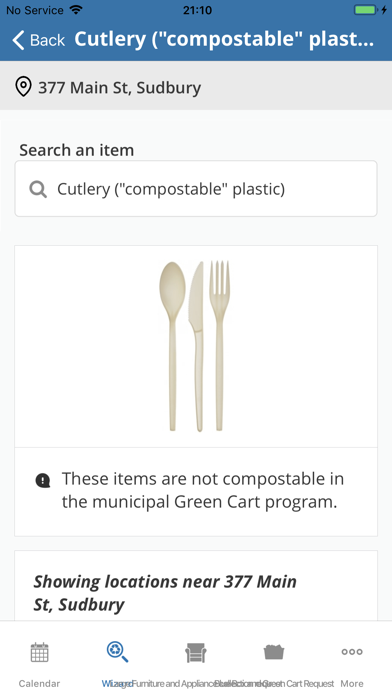Tap the location pin icon

tap(23, 87)
